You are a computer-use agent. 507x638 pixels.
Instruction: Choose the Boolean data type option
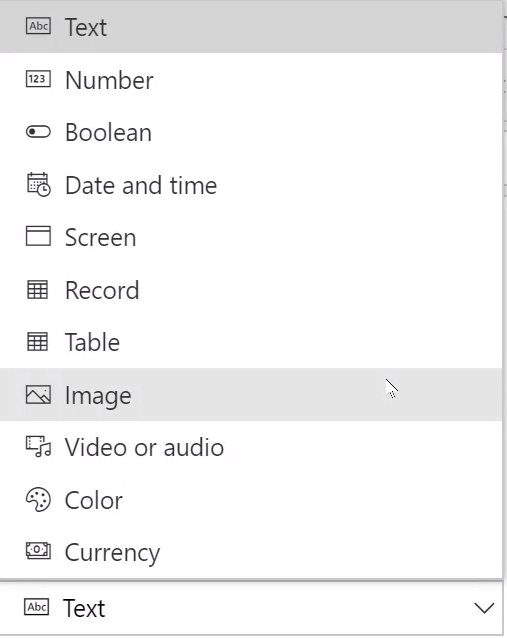tap(251, 132)
